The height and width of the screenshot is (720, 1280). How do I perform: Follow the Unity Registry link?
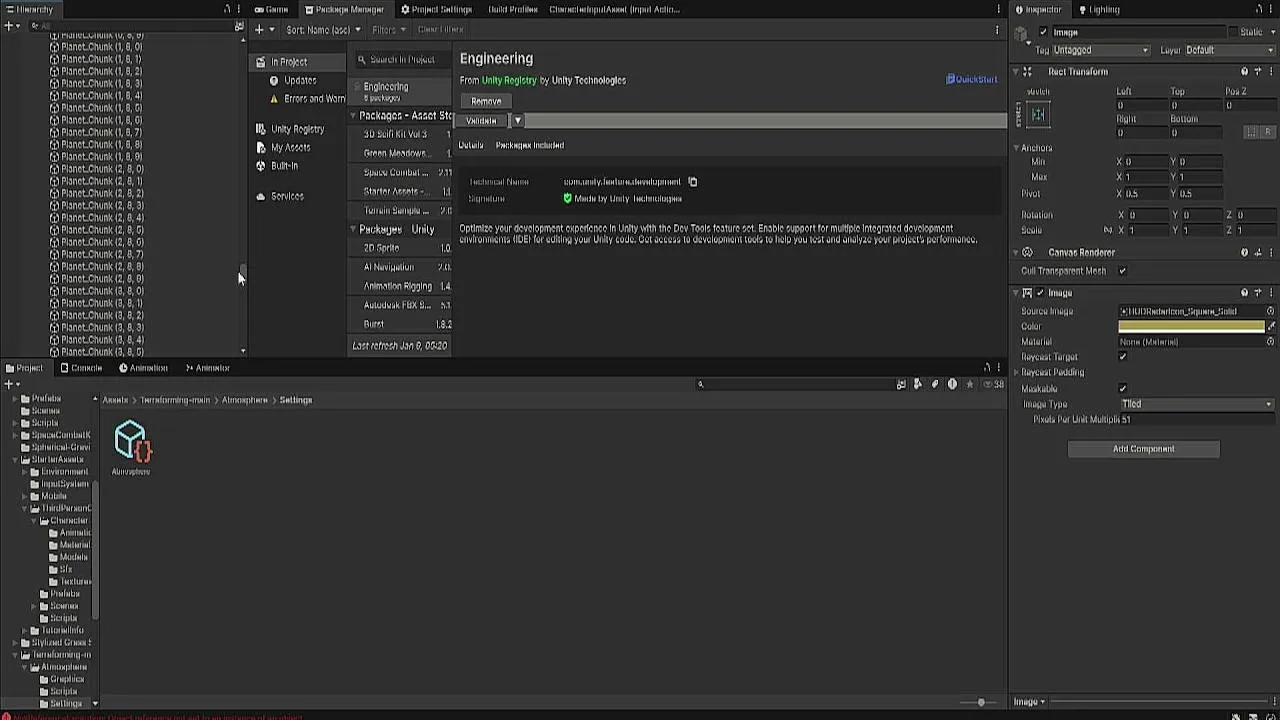(509, 80)
